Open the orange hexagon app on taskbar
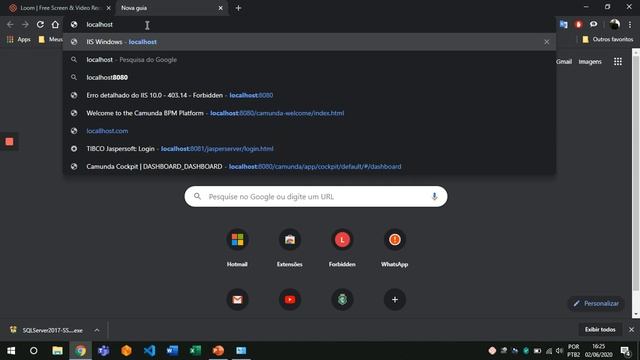Viewport: 640px width, 360px height. 126,351
